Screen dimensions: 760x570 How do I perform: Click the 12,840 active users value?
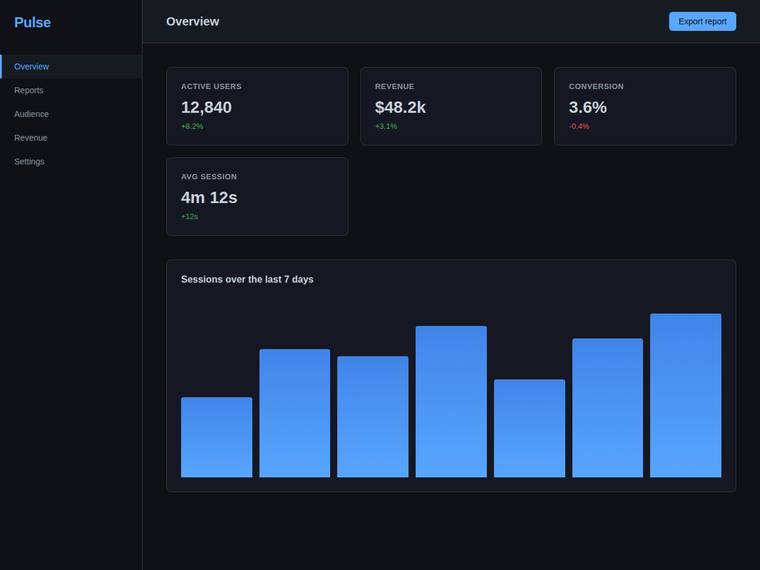click(206, 107)
